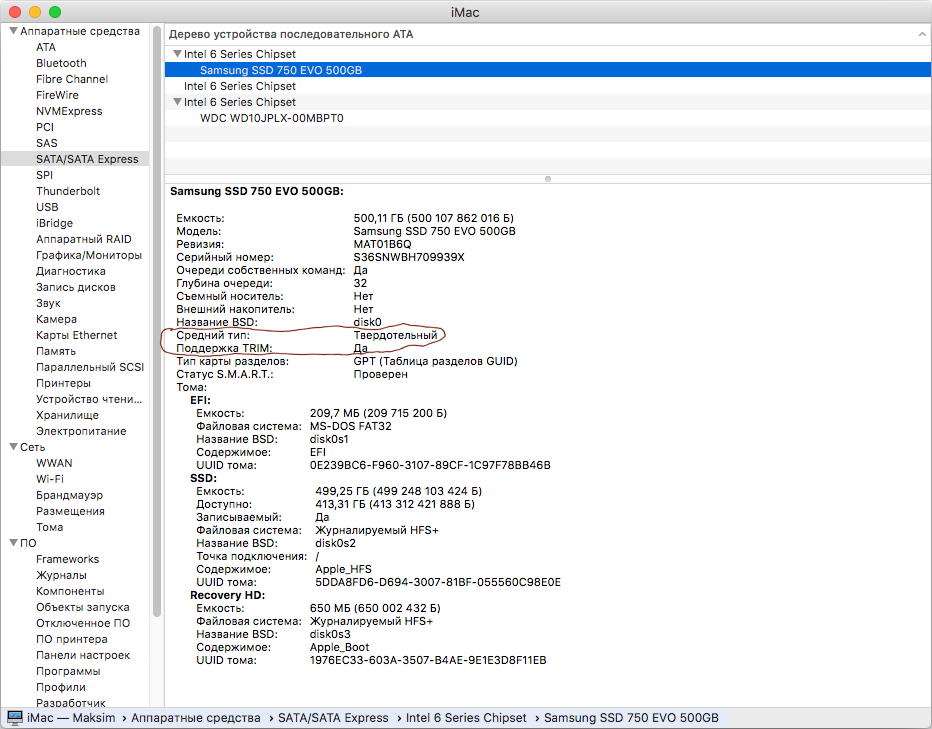This screenshot has height=729, width=932.
Task: Select SPI in the sidebar
Action: [44, 175]
